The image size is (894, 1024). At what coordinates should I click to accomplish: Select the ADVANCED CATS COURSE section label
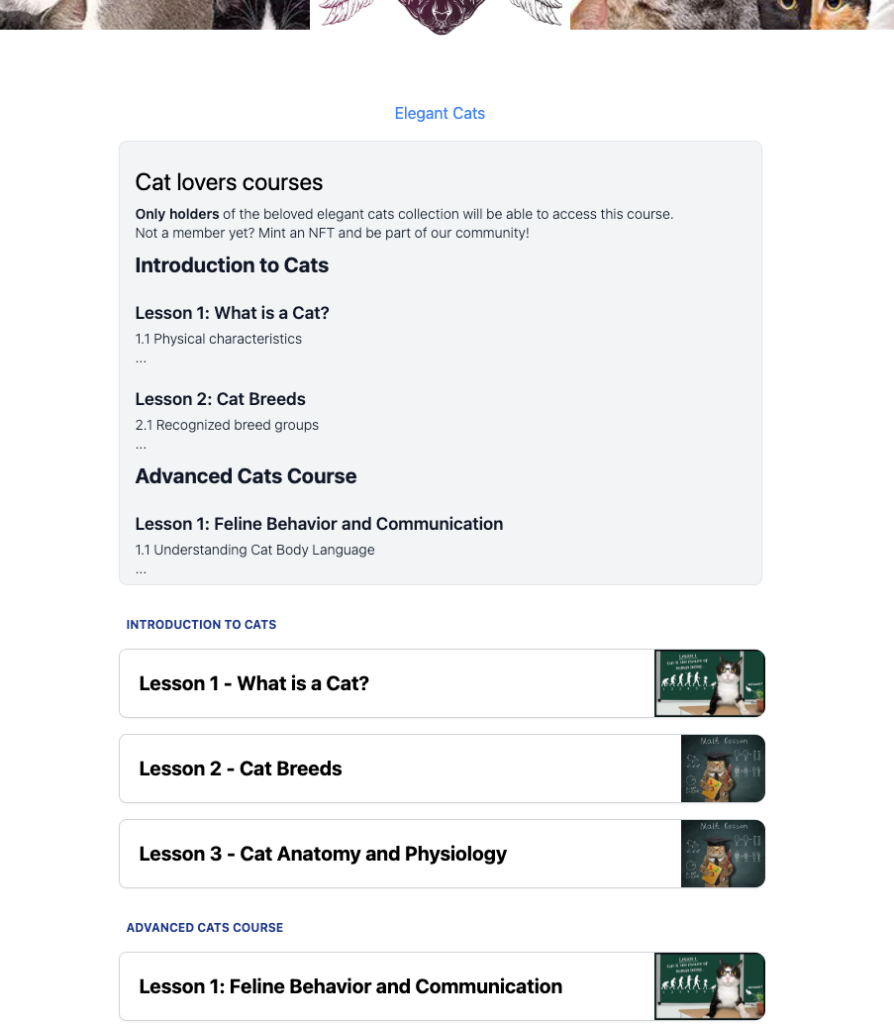(x=204, y=928)
